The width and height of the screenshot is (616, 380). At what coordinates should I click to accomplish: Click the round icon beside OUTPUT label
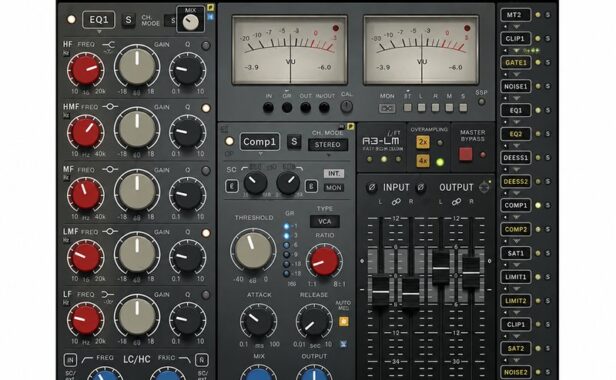(x=484, y=187)
